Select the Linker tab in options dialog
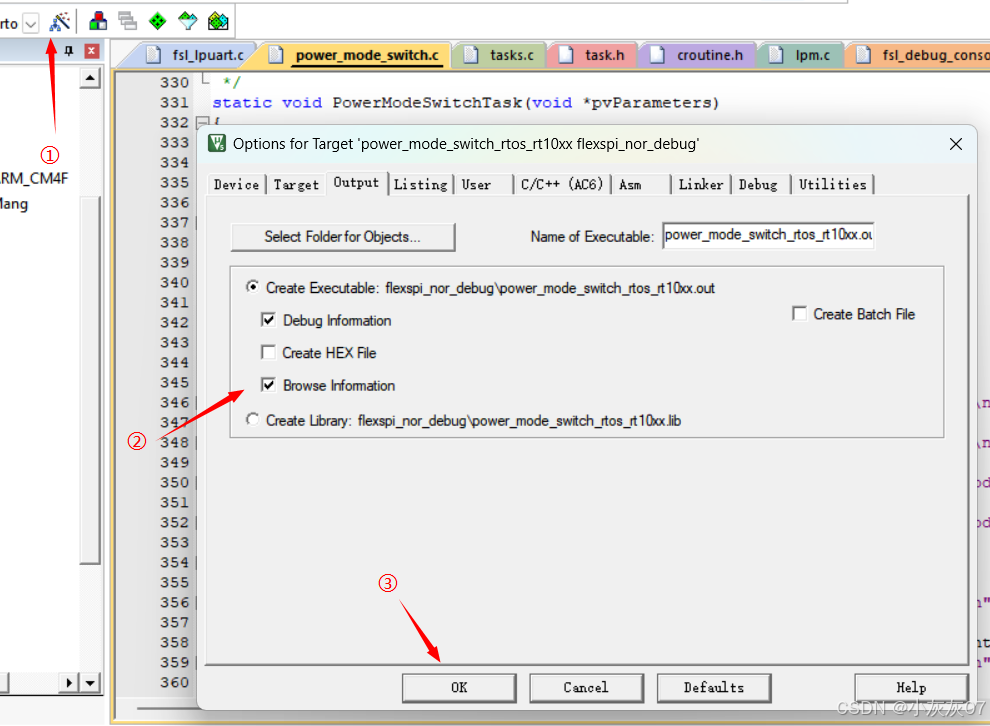This screenshot has width=990, height=726. pos(701,184)
